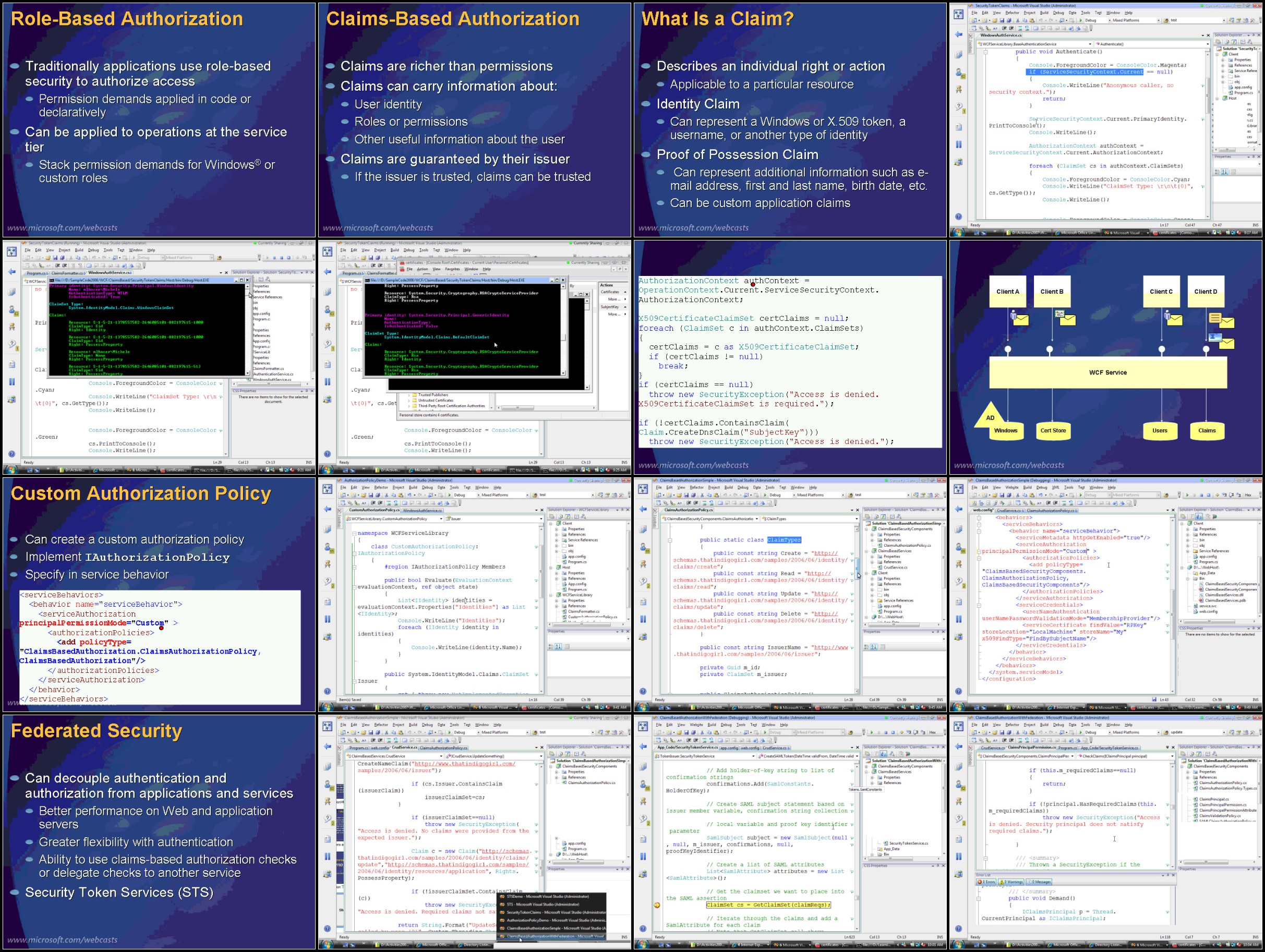Click full-screen sharing icon atop AuthorizationPolicyDemo sidebar
The width and height of the screenshot is (1265, 952).
(x=328, y=489)
